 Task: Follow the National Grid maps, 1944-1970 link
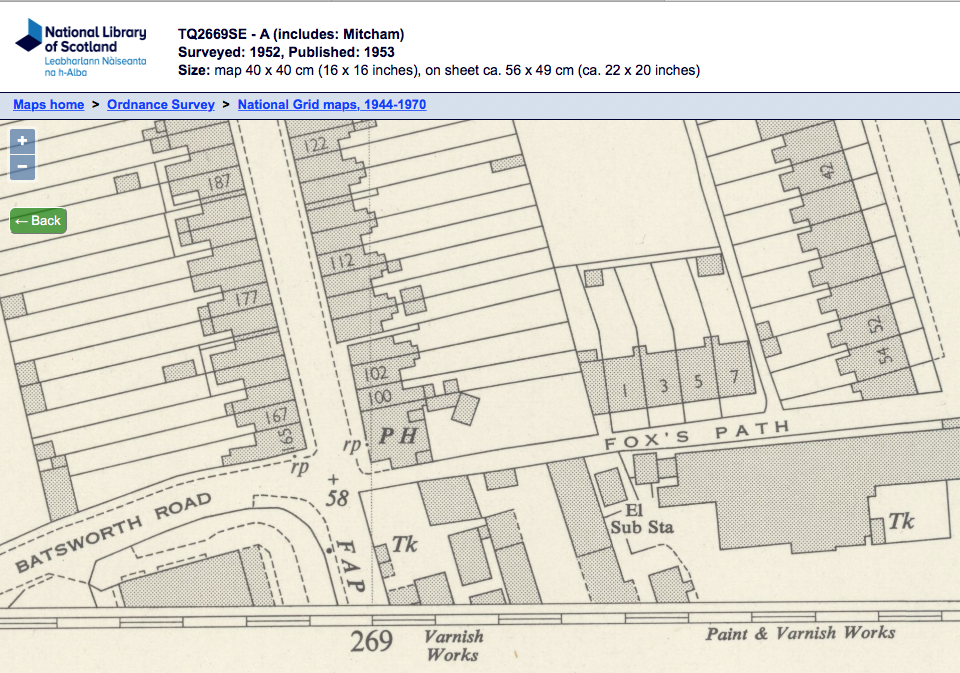(331, 104)
